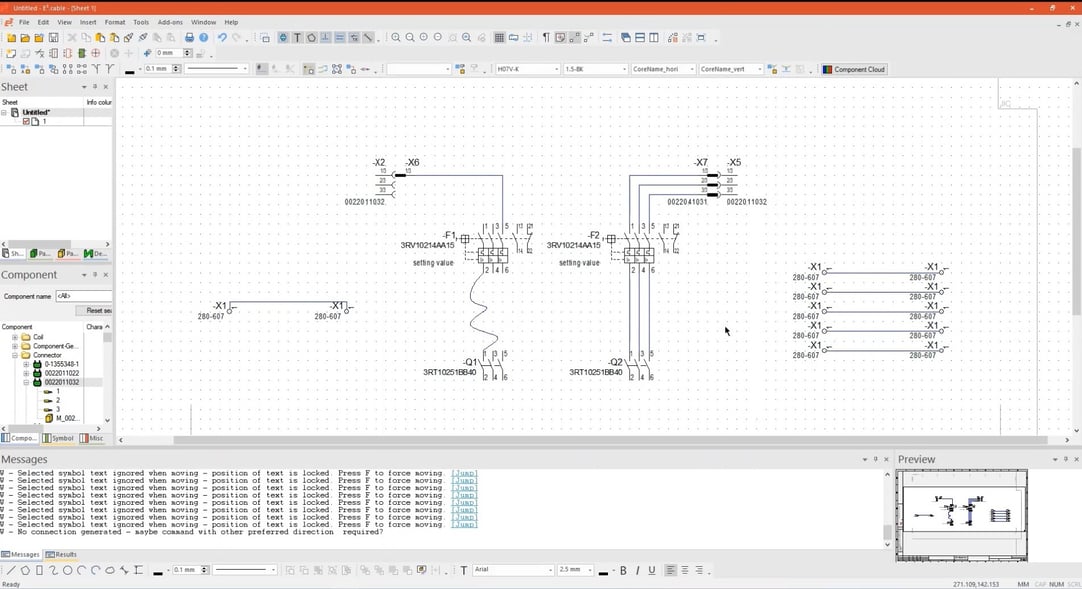Viewport: 1082px width, 589px height.
Task: Select the Line drawing tool in bottom toolbar
Action: click(x=11, y=570)
